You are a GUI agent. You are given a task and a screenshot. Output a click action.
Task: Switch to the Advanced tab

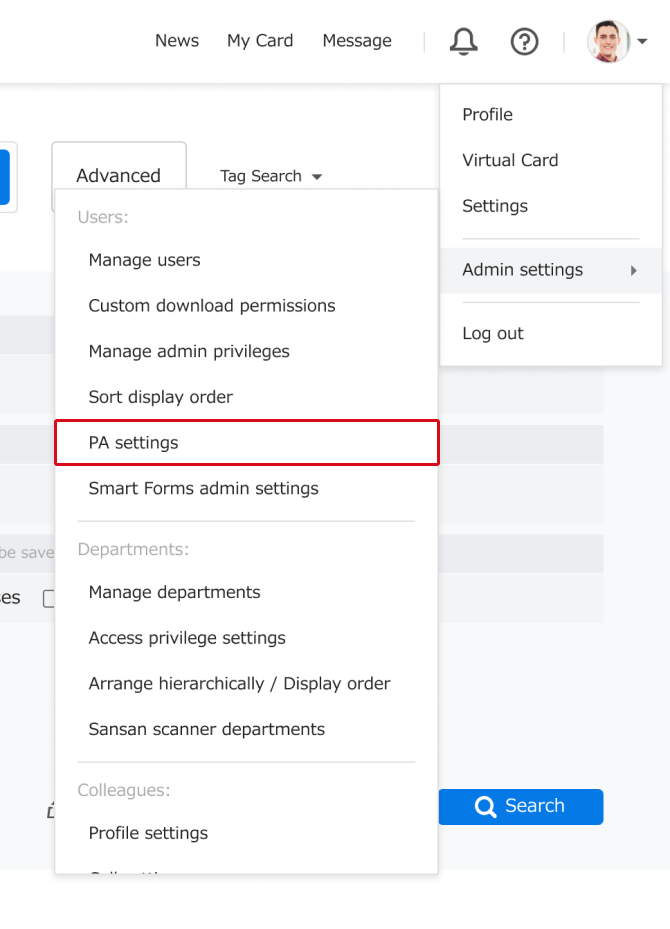[119, 175]
